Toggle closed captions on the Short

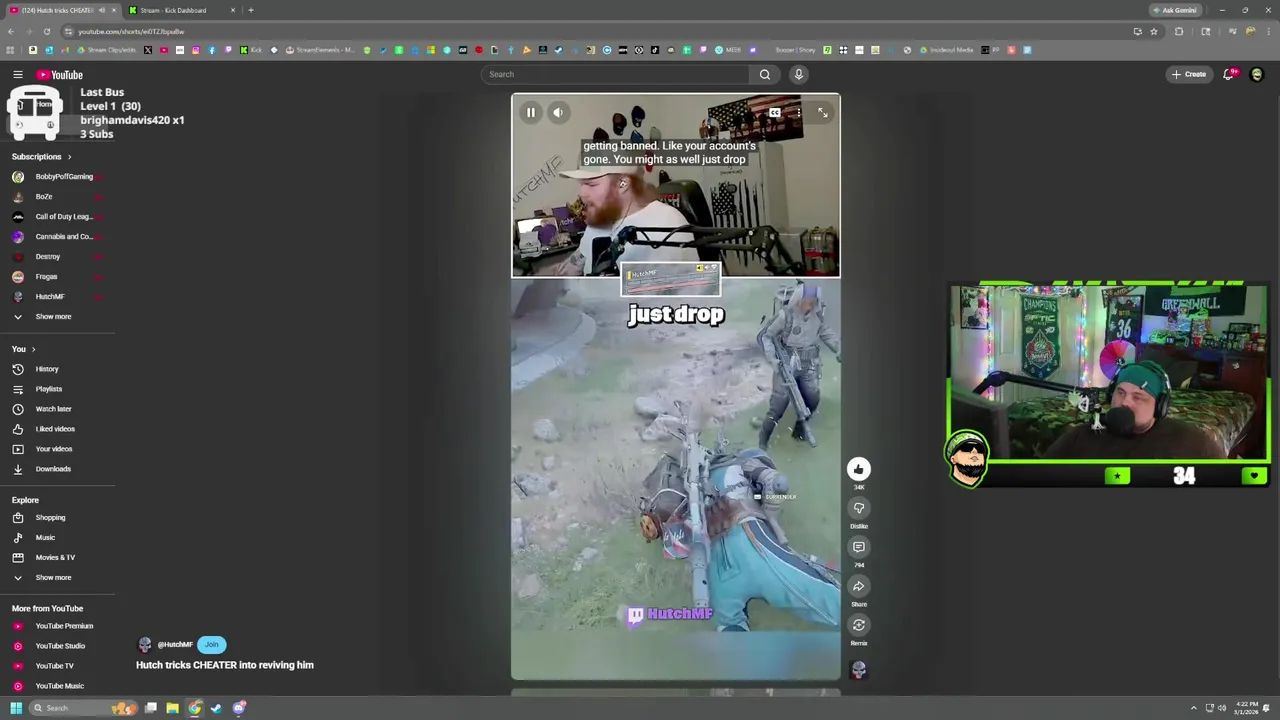pyautogui.click(x=775, y=113)
